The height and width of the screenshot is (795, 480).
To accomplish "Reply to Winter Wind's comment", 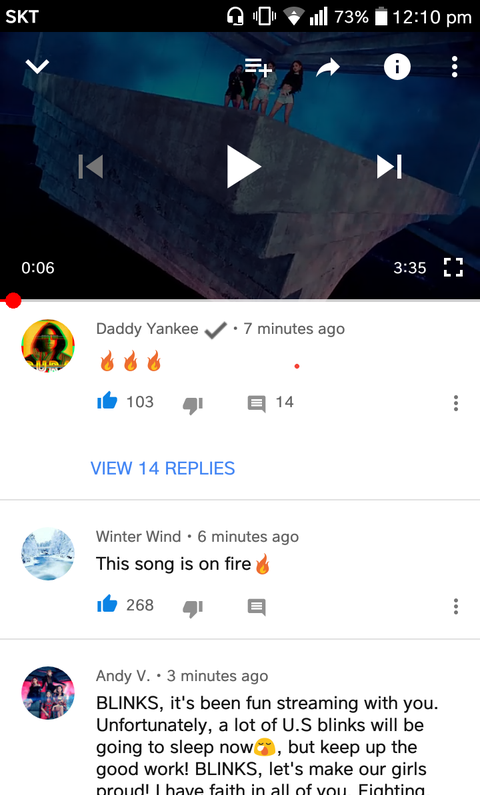I will pos(256,607).
